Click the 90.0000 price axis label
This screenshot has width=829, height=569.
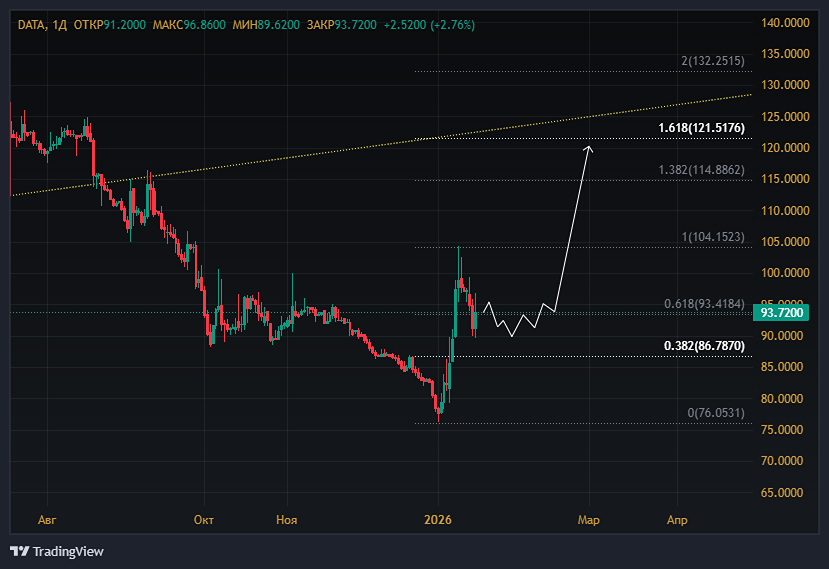[782, 336]
